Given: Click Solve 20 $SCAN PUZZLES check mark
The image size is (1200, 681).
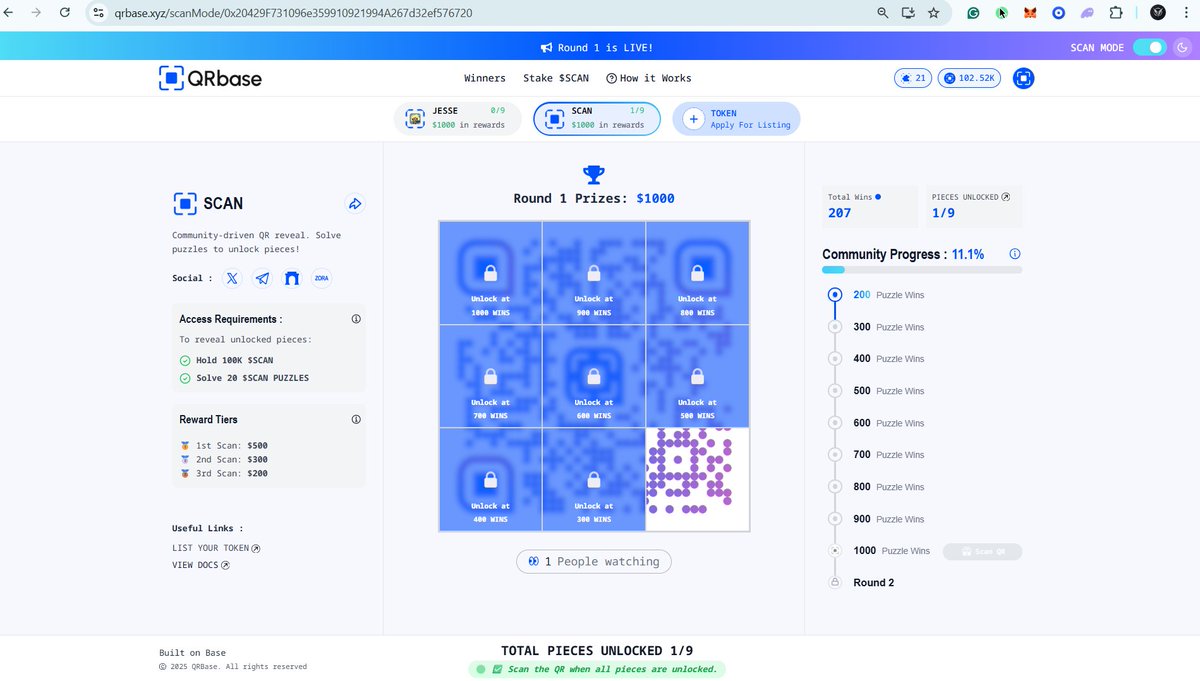Looking at the screenshot, I should tap(185, 378).
